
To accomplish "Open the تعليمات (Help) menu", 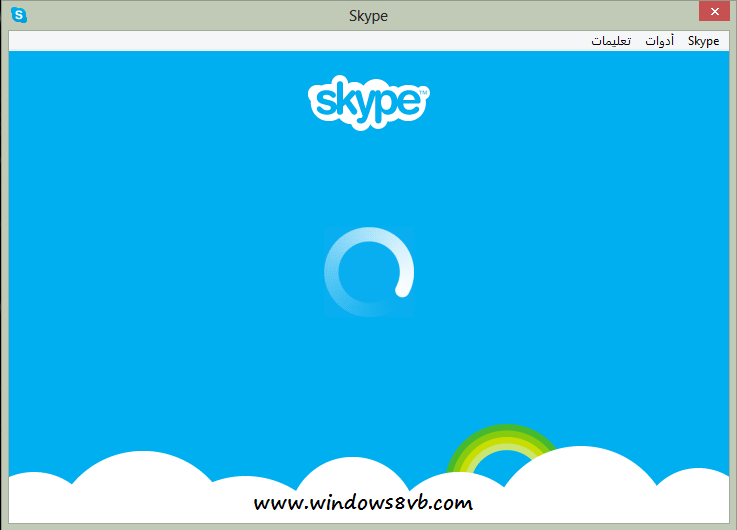I will (x=611, y=41).
